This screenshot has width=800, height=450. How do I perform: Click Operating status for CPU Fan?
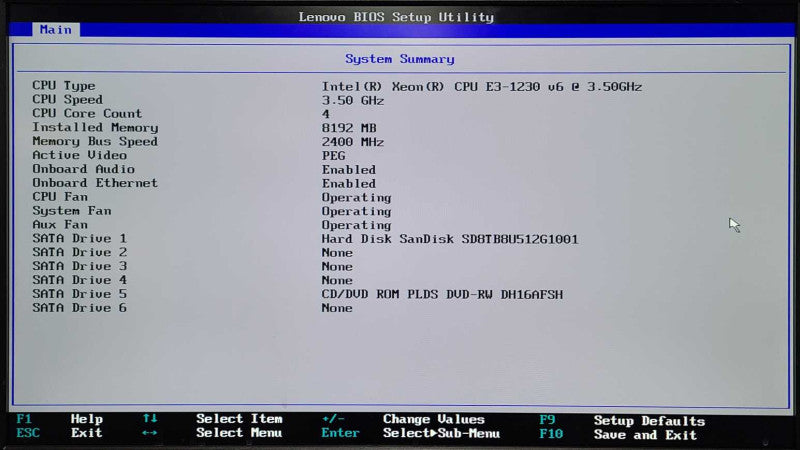click(356, 198)
